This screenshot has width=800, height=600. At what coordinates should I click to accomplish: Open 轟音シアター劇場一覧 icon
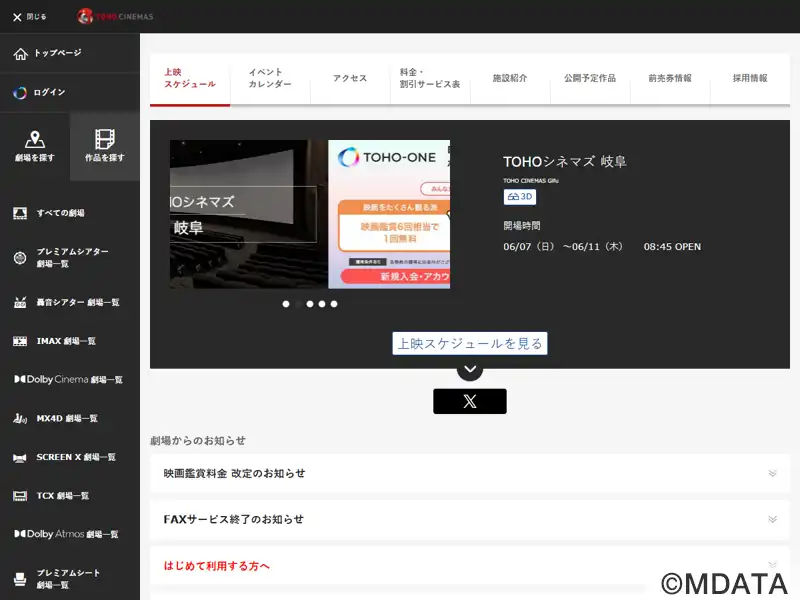(x=20, y=303)
